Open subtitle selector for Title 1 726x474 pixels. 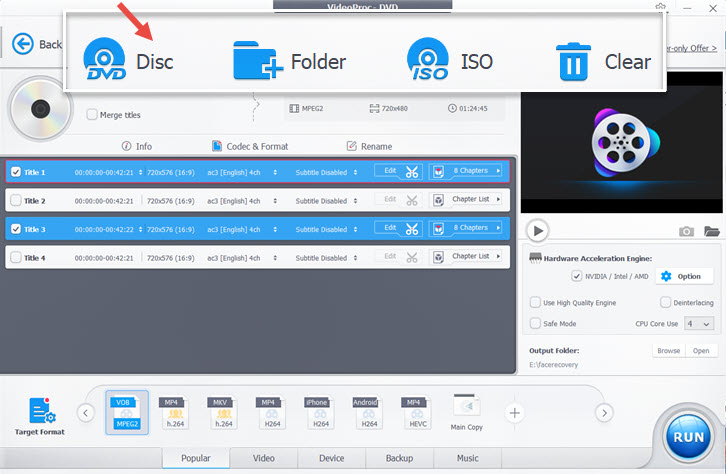click(355, 172)
